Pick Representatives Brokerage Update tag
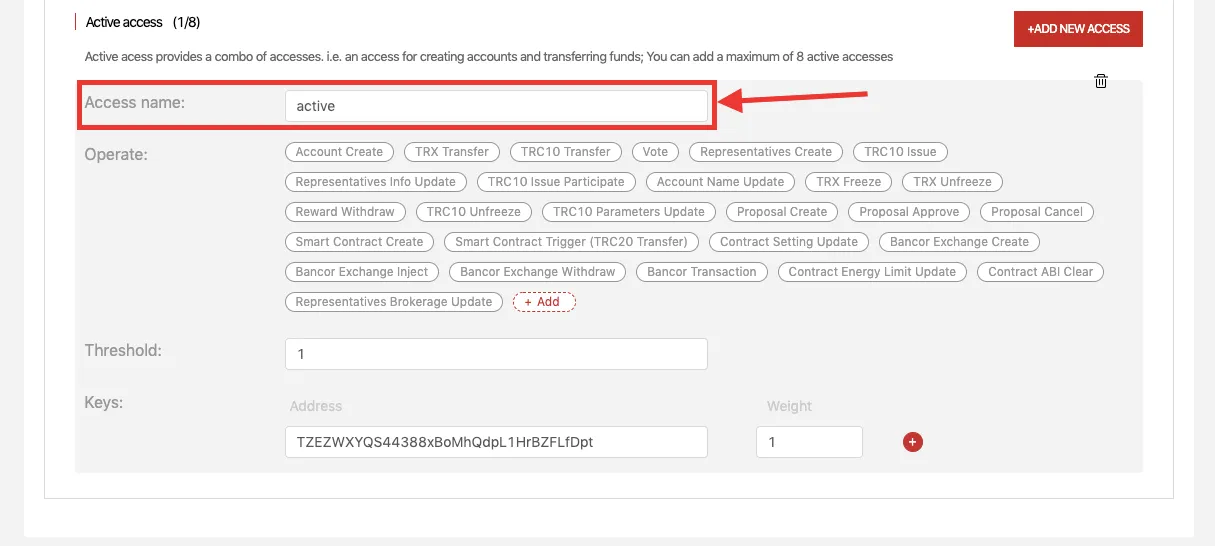The image size is (1215, 546). (x=394, y=302)
